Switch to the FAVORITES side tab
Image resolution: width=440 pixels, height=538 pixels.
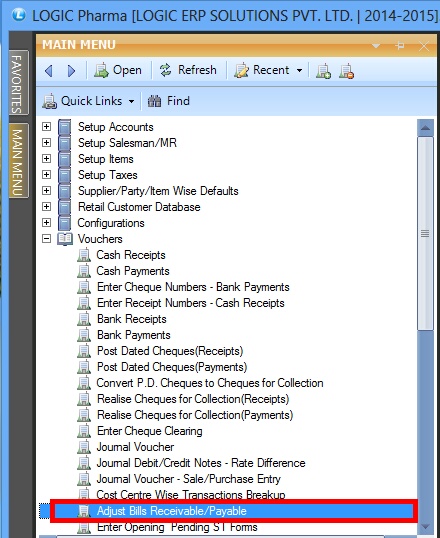(18, 83)
